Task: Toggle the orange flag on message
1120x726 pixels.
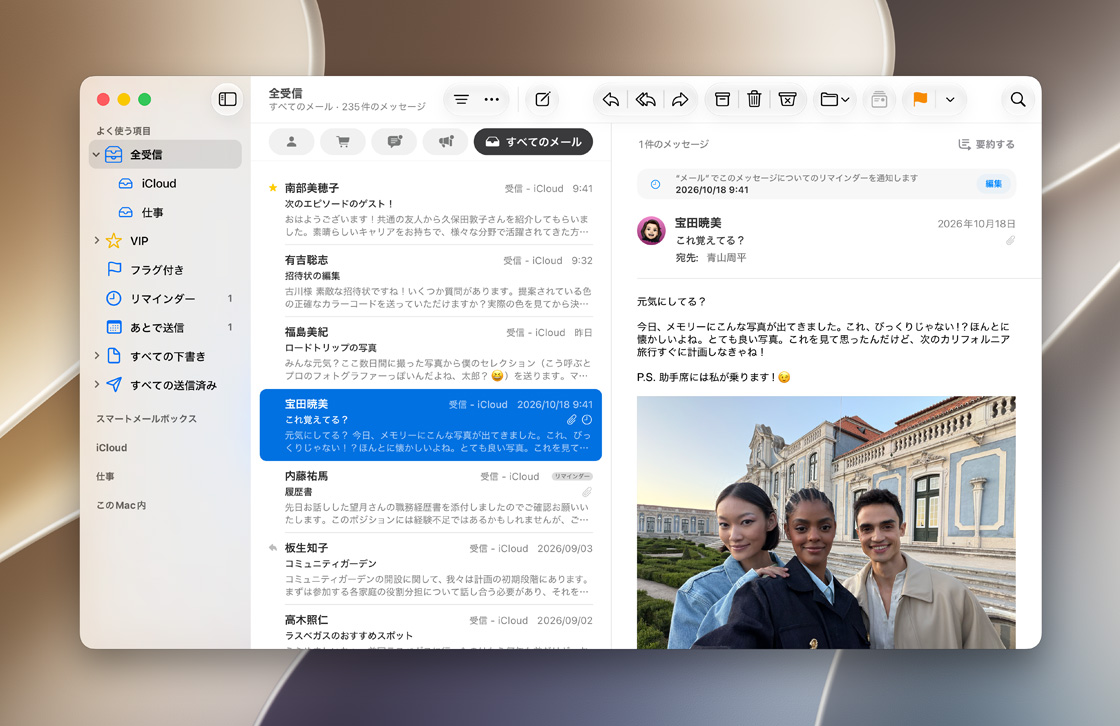Action: (x=920, y=99)
